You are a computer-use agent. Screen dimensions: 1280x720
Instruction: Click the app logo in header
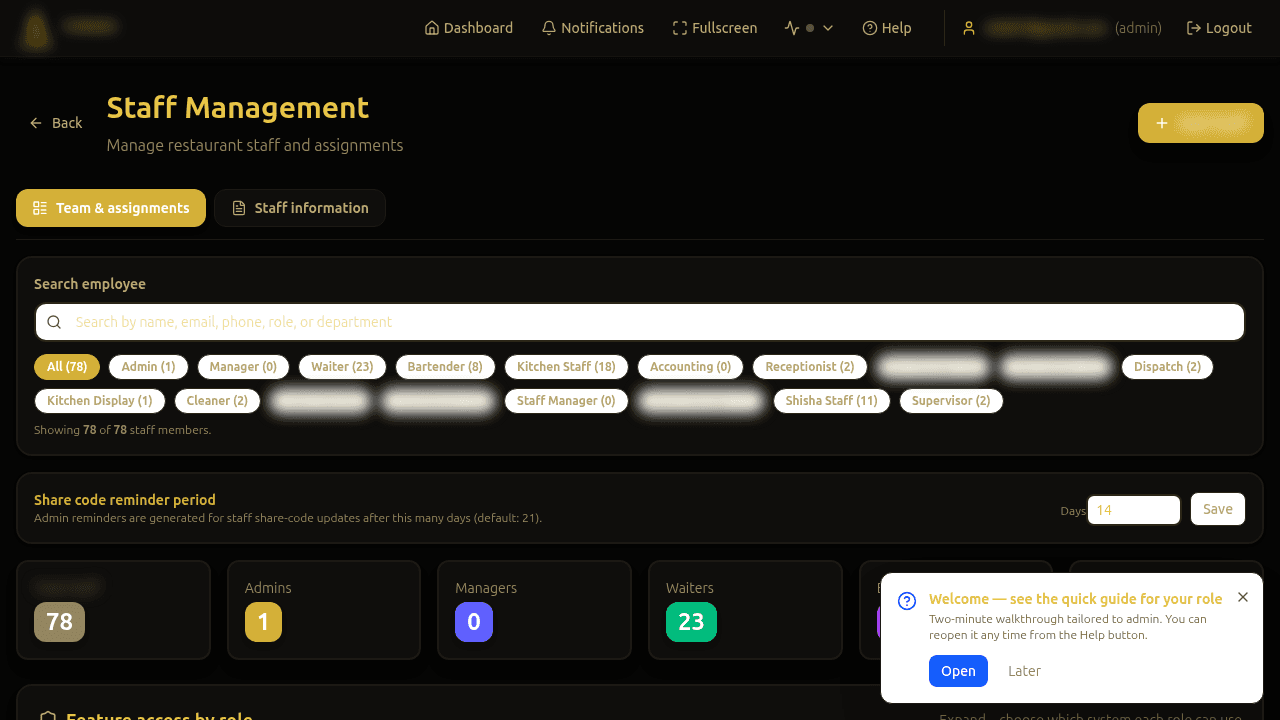pos(37,29)
